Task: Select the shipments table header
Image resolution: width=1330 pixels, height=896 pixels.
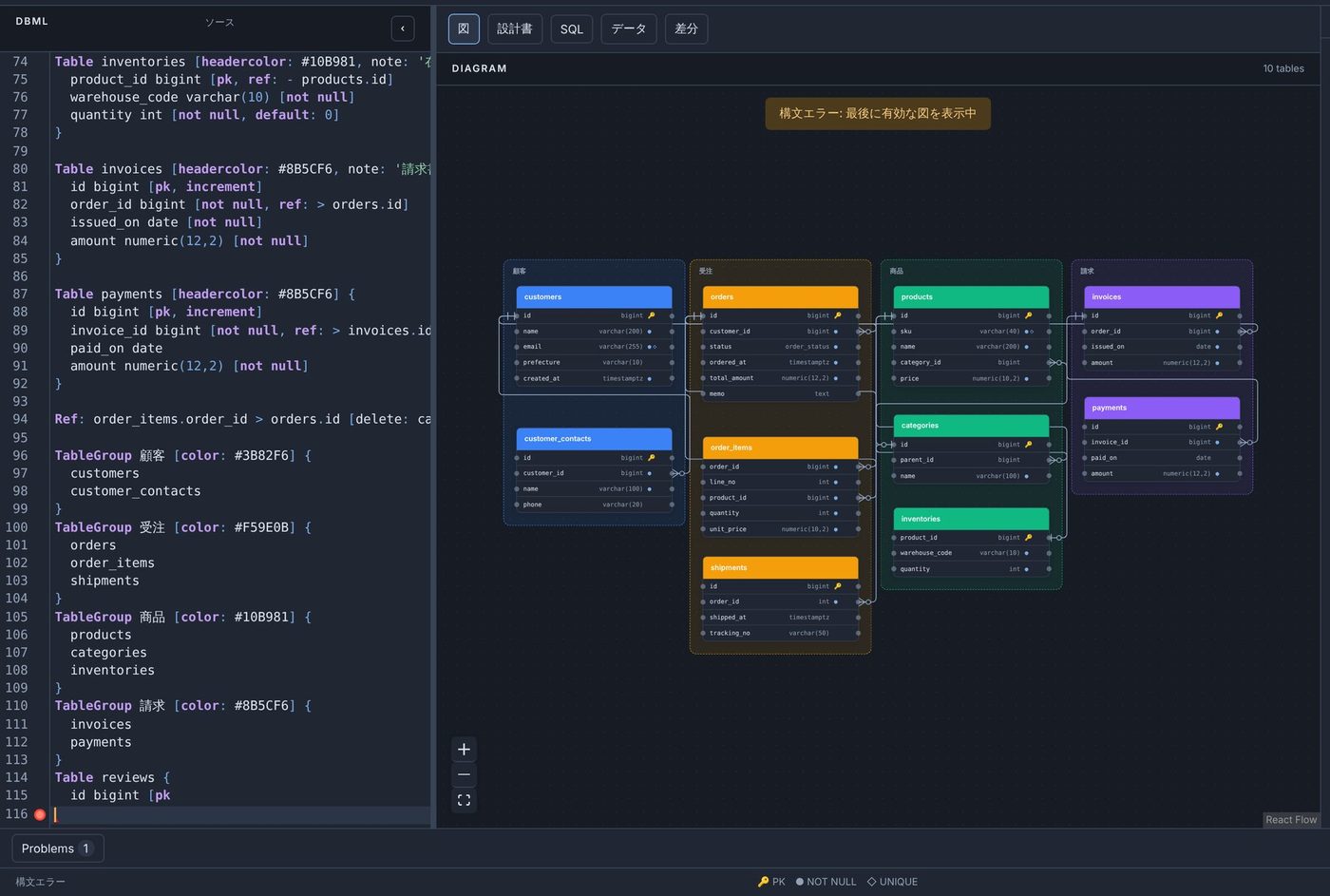Action: click(780, 568)
